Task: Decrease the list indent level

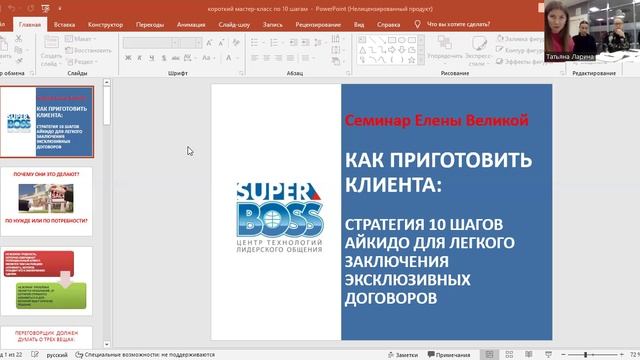Action: tap(294, 42)
